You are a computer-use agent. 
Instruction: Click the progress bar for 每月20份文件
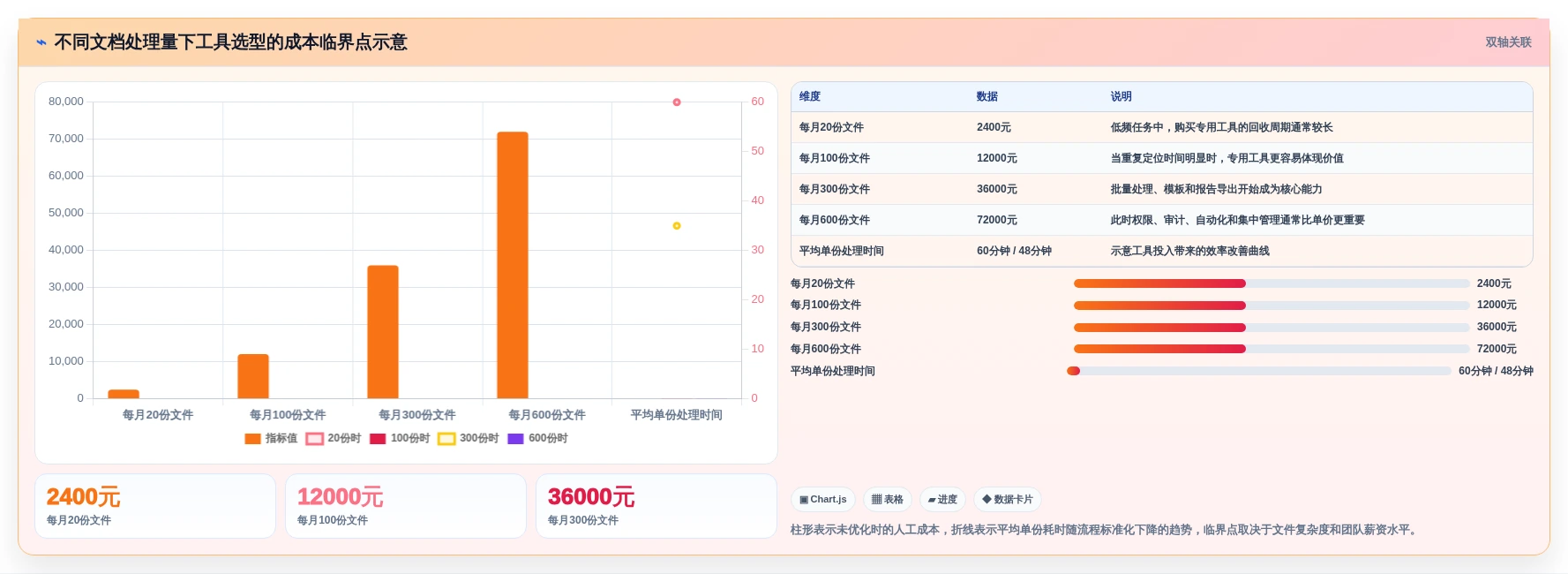(x=1272, y=283)
